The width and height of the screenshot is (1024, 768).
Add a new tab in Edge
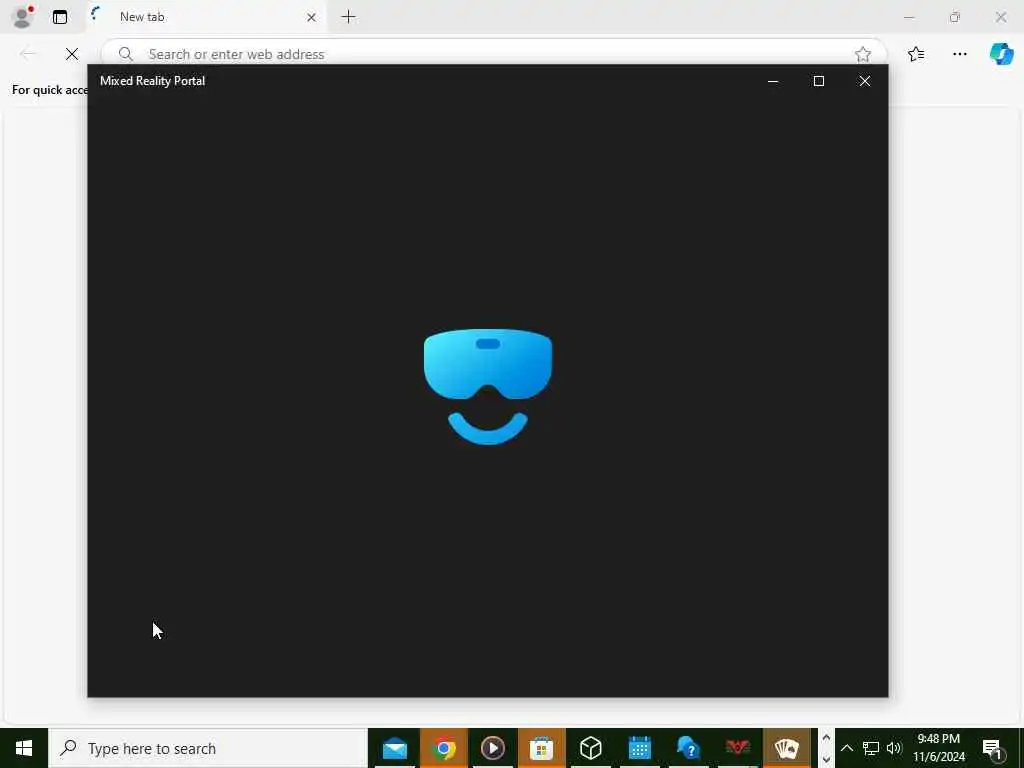tap(349, 17)
